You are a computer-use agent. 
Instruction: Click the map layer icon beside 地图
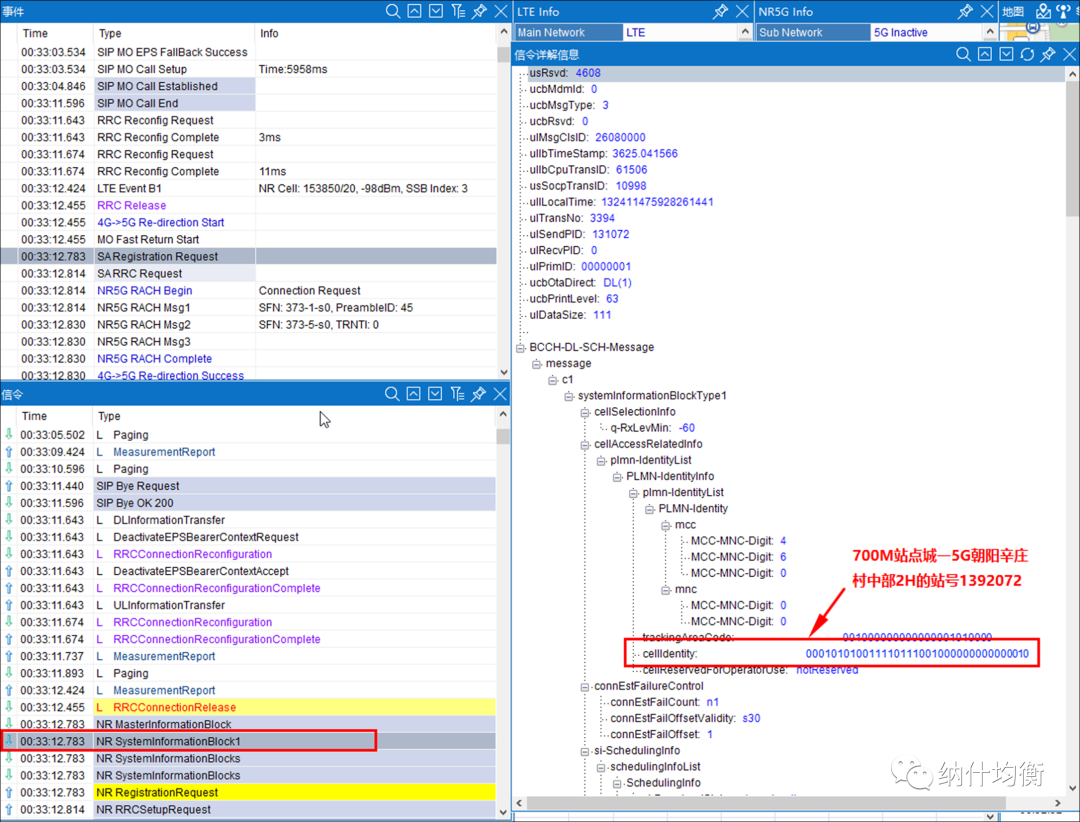click(x=1043, y=11)
